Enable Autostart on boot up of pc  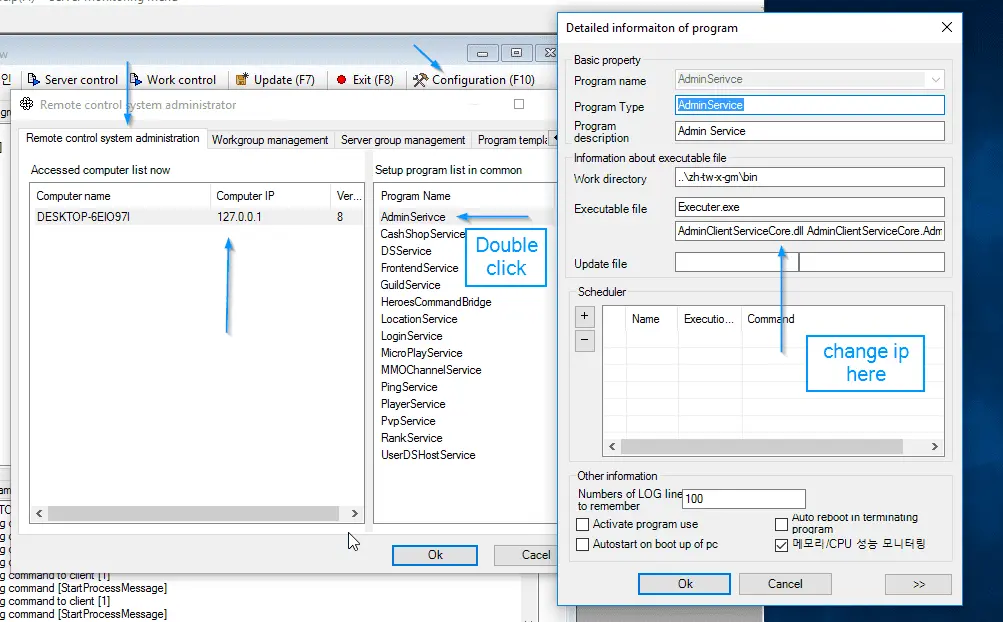point(583,545)
